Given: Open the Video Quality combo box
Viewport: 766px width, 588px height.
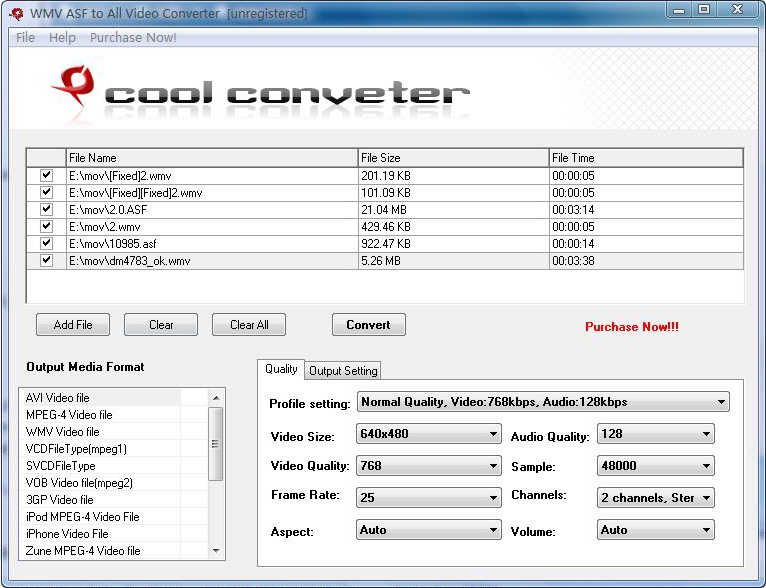Looking at the screenshot, I should pyautogui.click(x=428, y=466).
